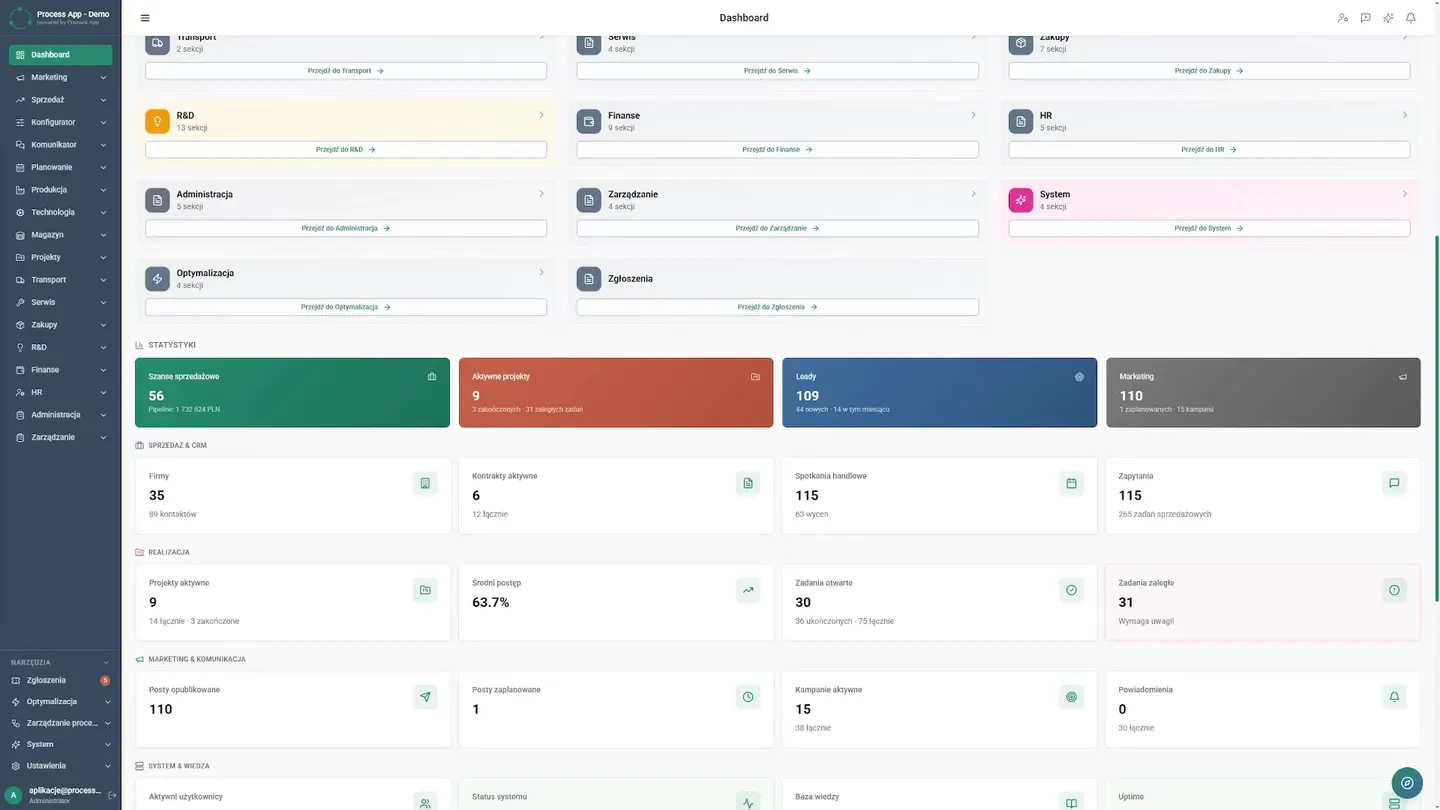Toggle the hamburger sidebar menu
The image size is (1440, 810).
tap(145, 18)
